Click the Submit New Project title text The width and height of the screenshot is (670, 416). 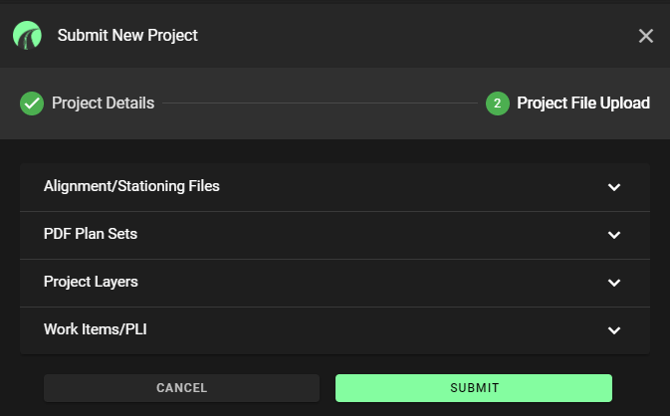(128, 35)
